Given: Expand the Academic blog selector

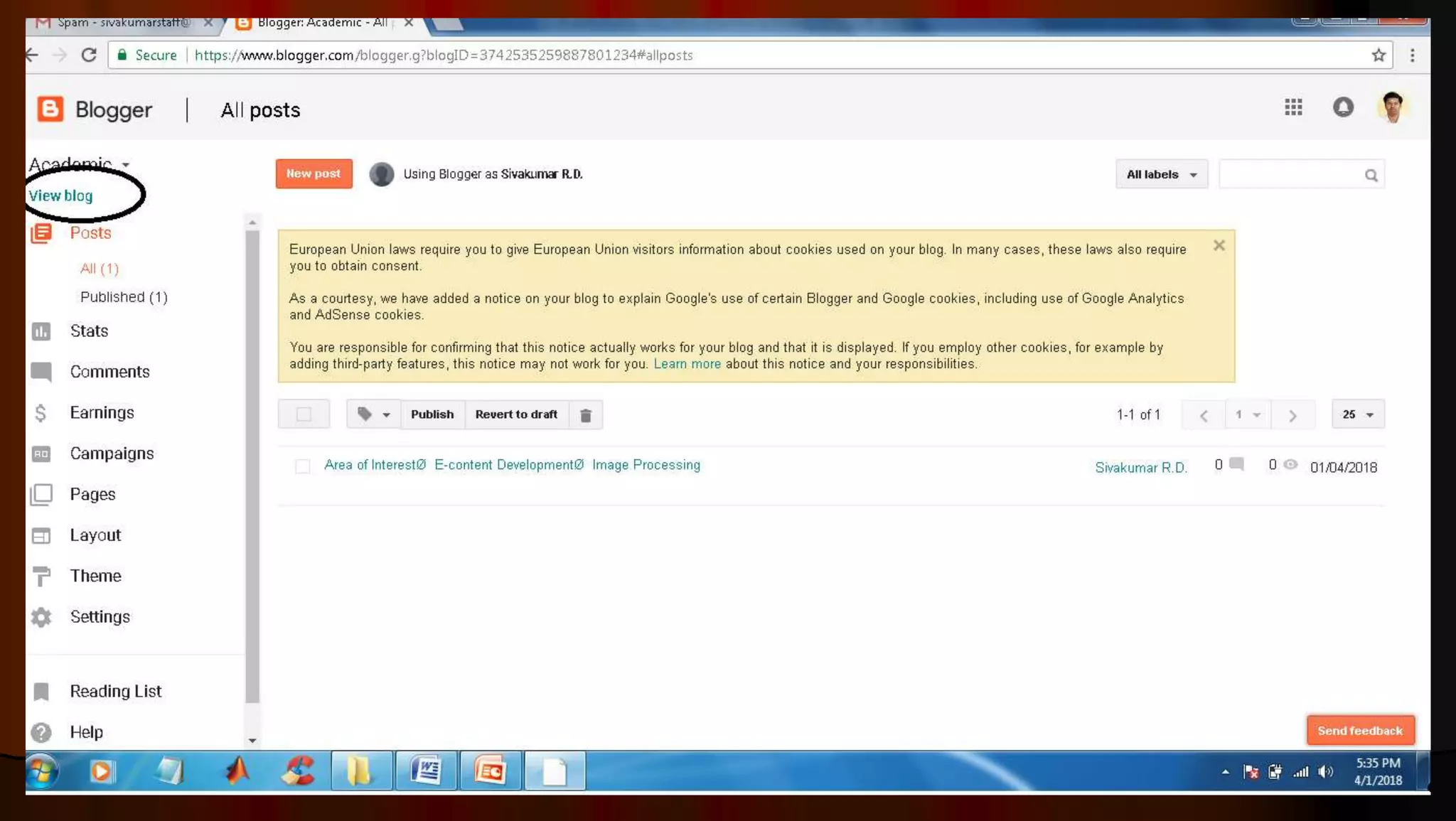Looking at the screenshot, I should (x=125, y=165).
